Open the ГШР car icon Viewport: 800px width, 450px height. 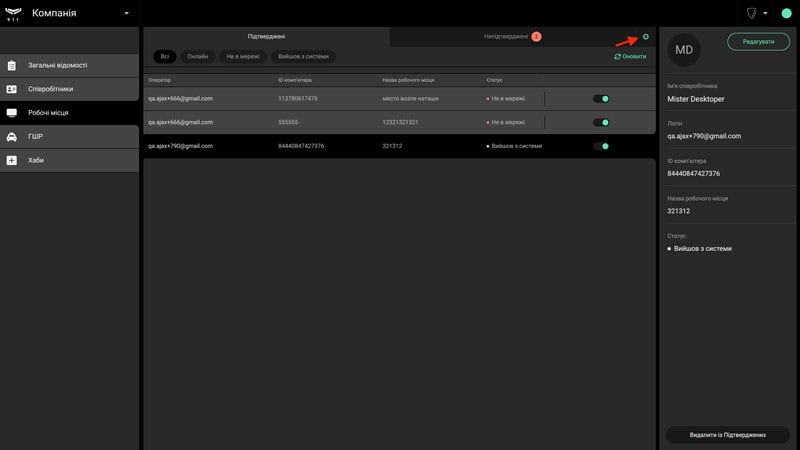[12, 137]
